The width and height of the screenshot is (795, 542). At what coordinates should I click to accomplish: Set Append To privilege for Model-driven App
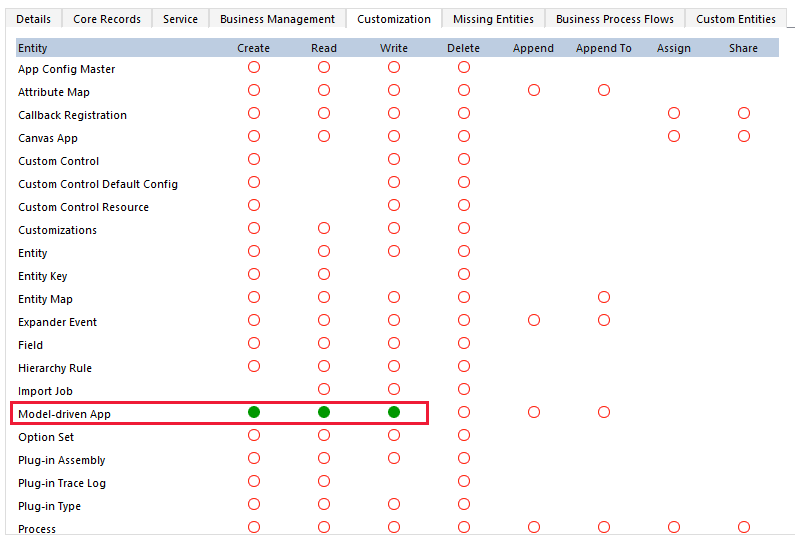[604, 412]
